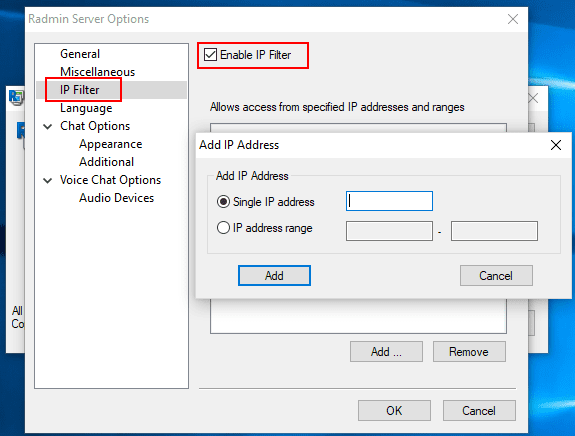575x436 pixels.
Task: Cancel the Radmin Server Options window
Action: tap(479, 410)
